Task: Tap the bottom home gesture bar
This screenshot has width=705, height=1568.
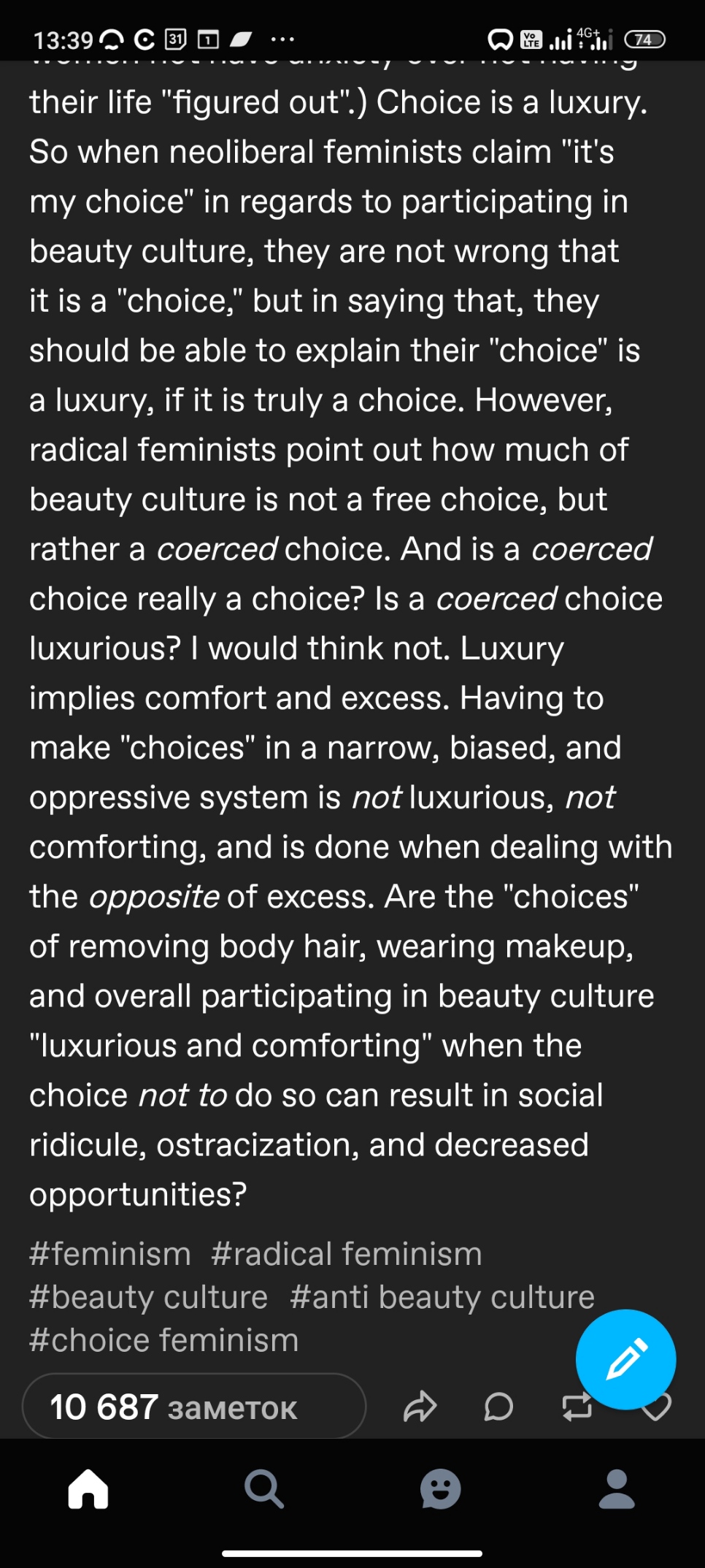Action: coord(352,1553)
